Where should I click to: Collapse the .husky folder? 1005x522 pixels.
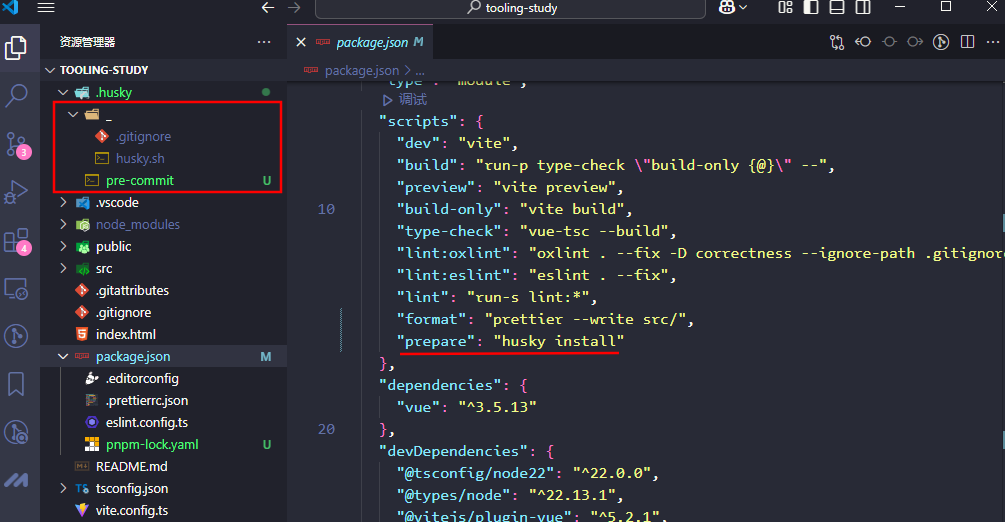pyautogui.click(x=64, y=92)
